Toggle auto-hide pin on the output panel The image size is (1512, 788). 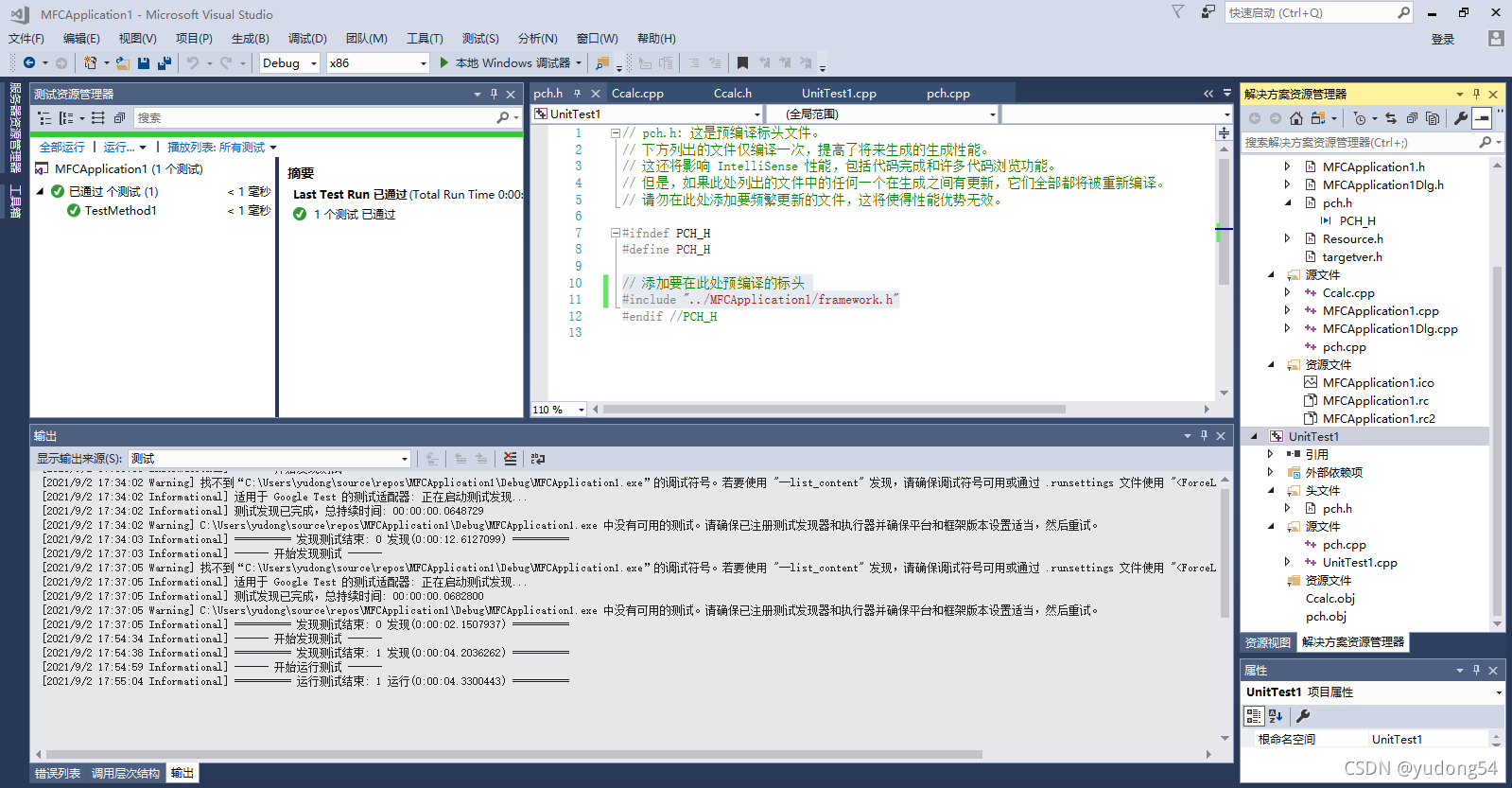pos(1204,435)
